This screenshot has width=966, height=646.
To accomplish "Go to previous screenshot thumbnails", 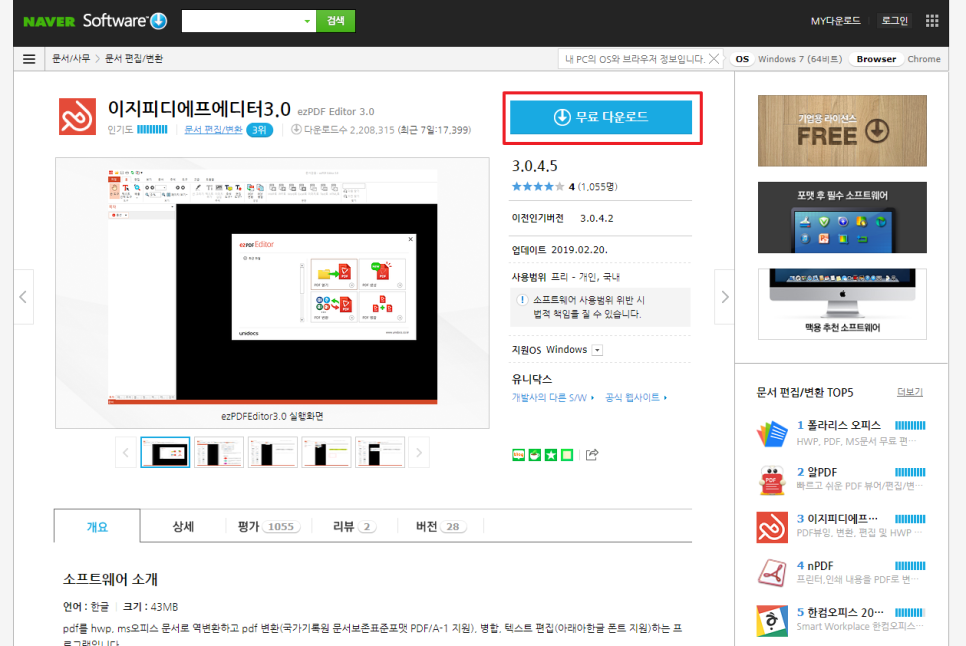I will [126, 453].
